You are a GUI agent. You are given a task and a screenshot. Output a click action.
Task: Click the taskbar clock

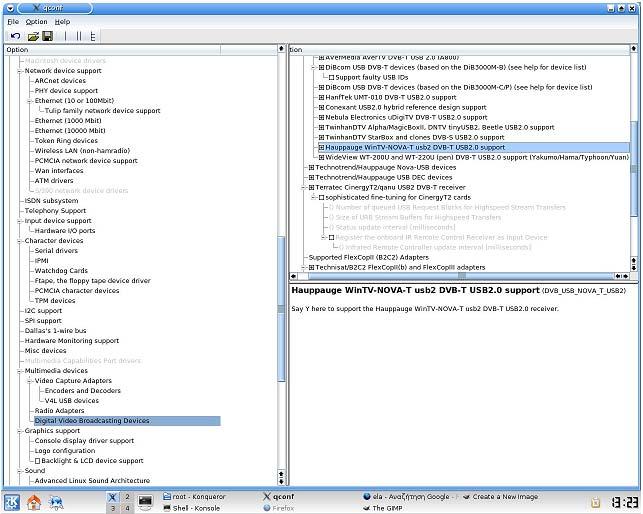click(625, 503)
